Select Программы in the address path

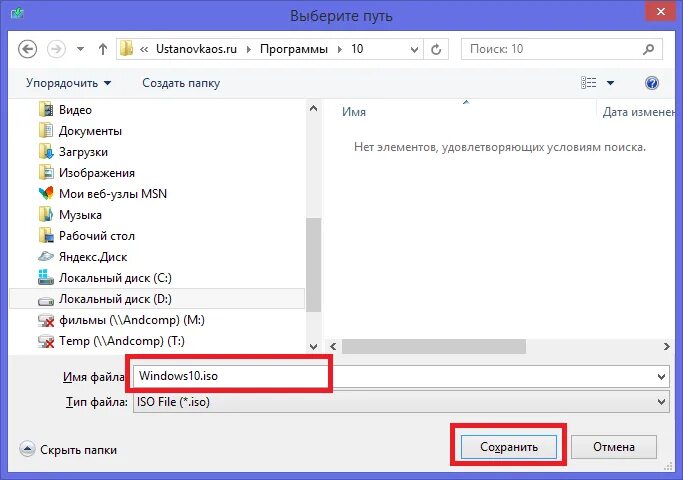coord(294,49)
